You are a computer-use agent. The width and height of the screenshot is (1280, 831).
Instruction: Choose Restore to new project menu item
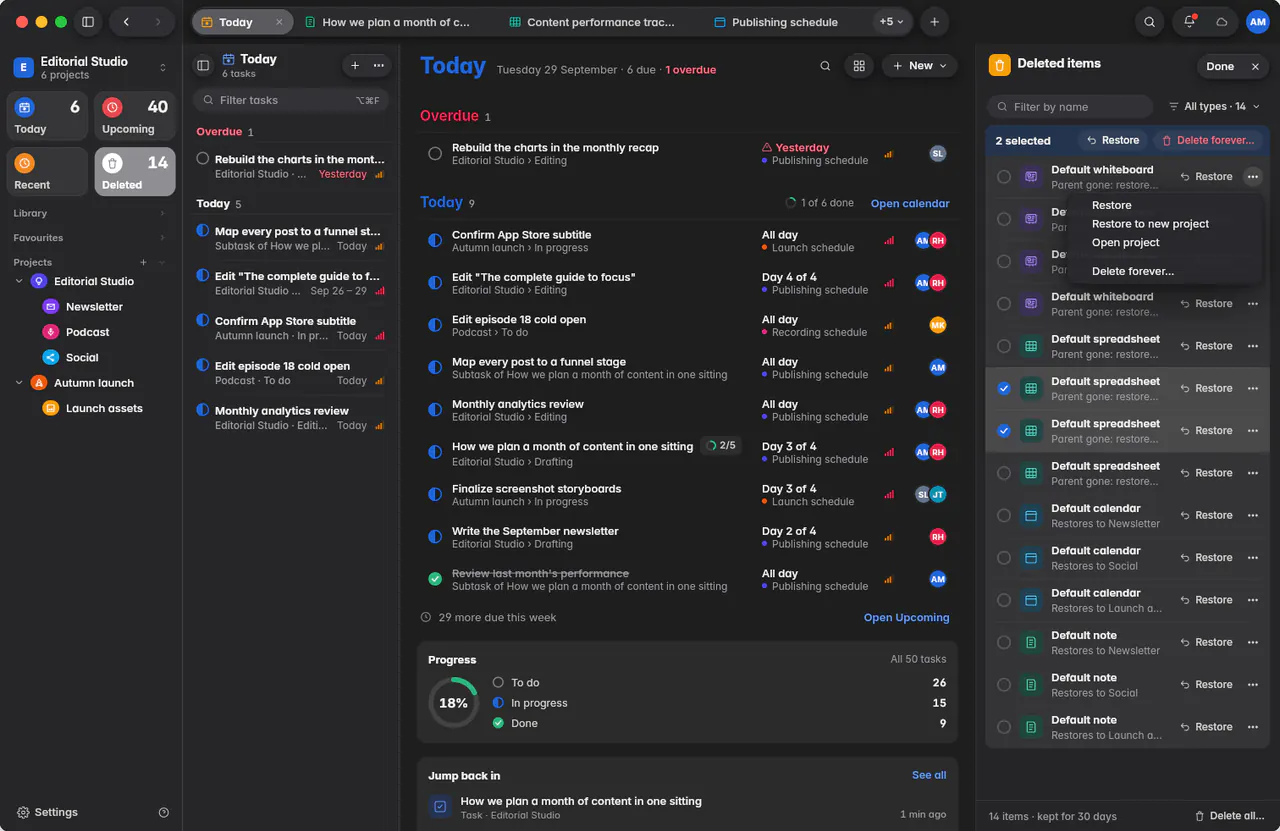(x=1150, y=224)
